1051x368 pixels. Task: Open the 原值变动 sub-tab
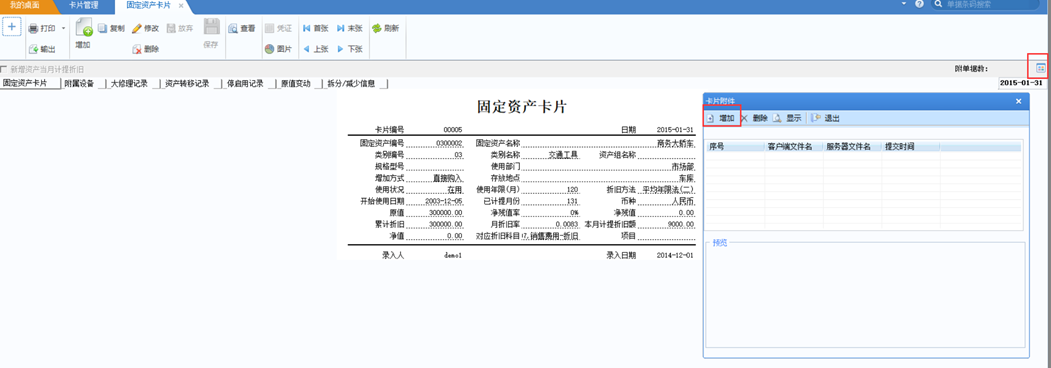click(x=296, y=84)
